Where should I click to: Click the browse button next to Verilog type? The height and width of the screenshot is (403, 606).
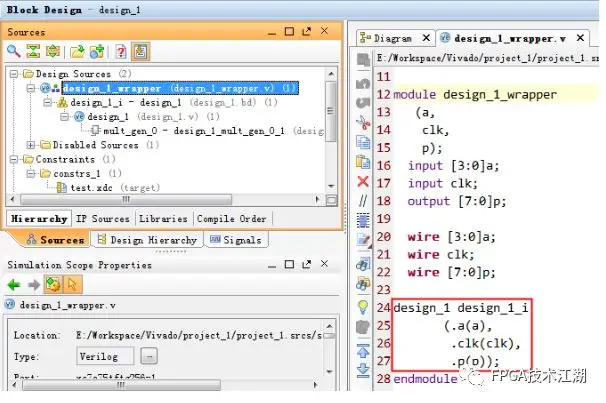point(148,356)
